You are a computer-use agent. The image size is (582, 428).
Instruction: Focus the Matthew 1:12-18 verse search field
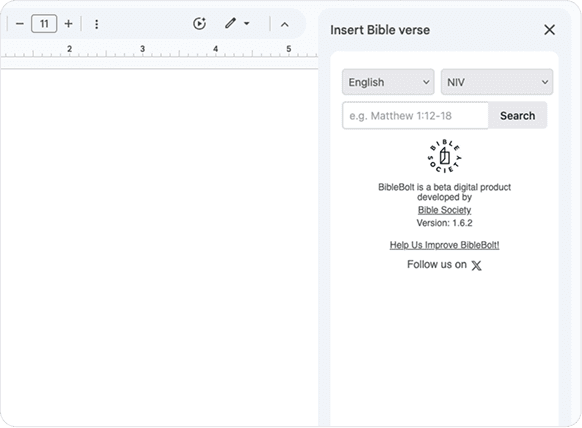click(415, 116)
